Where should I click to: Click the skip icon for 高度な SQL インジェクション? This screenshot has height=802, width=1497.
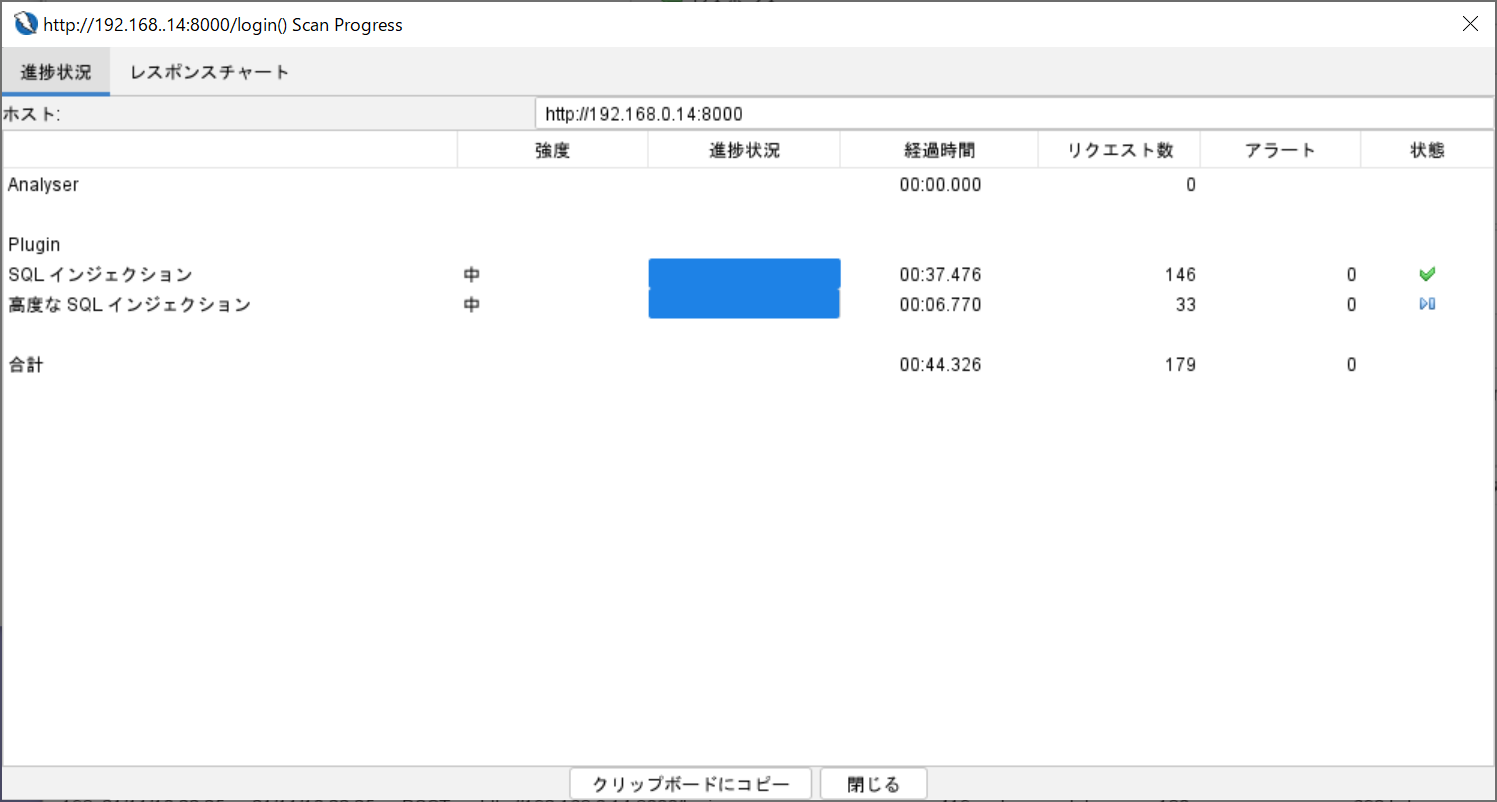coord(1427,304)
